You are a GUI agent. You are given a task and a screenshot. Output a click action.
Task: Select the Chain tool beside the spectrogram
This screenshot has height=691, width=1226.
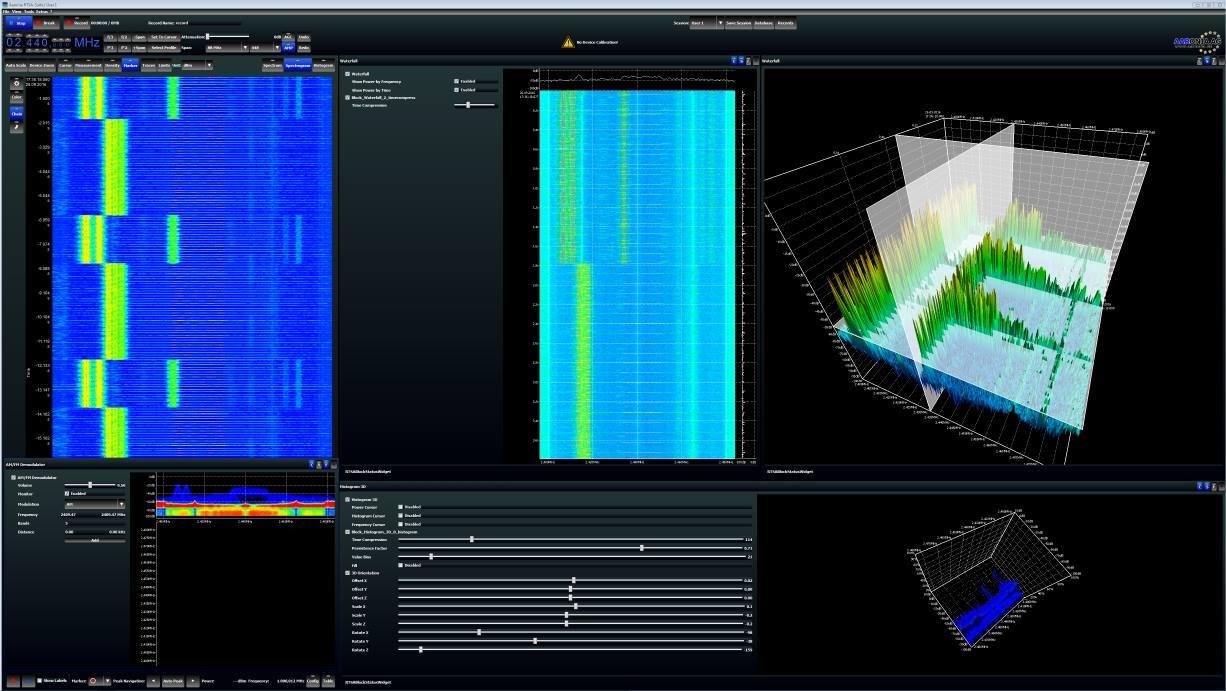[16, 113]
